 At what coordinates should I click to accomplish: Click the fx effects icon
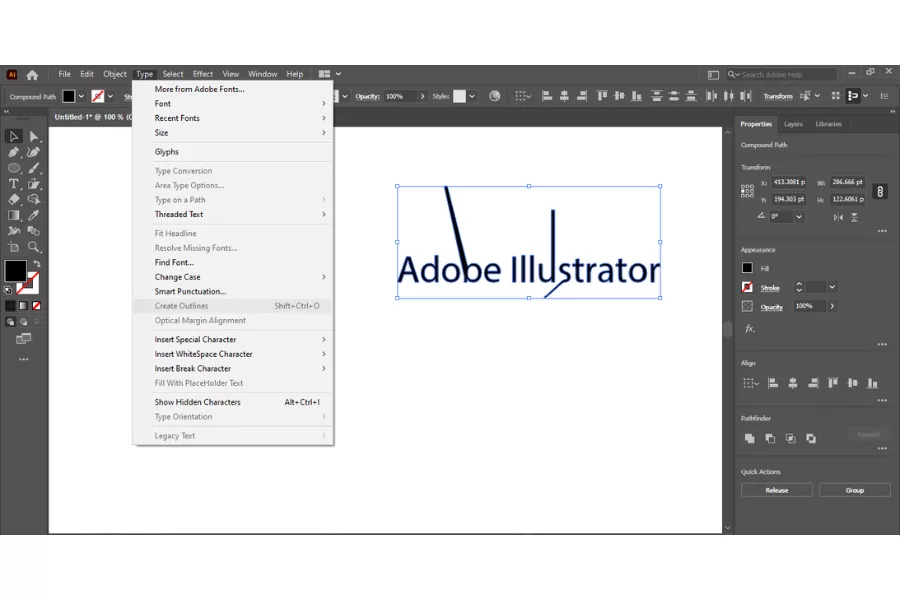coord(749,328)
